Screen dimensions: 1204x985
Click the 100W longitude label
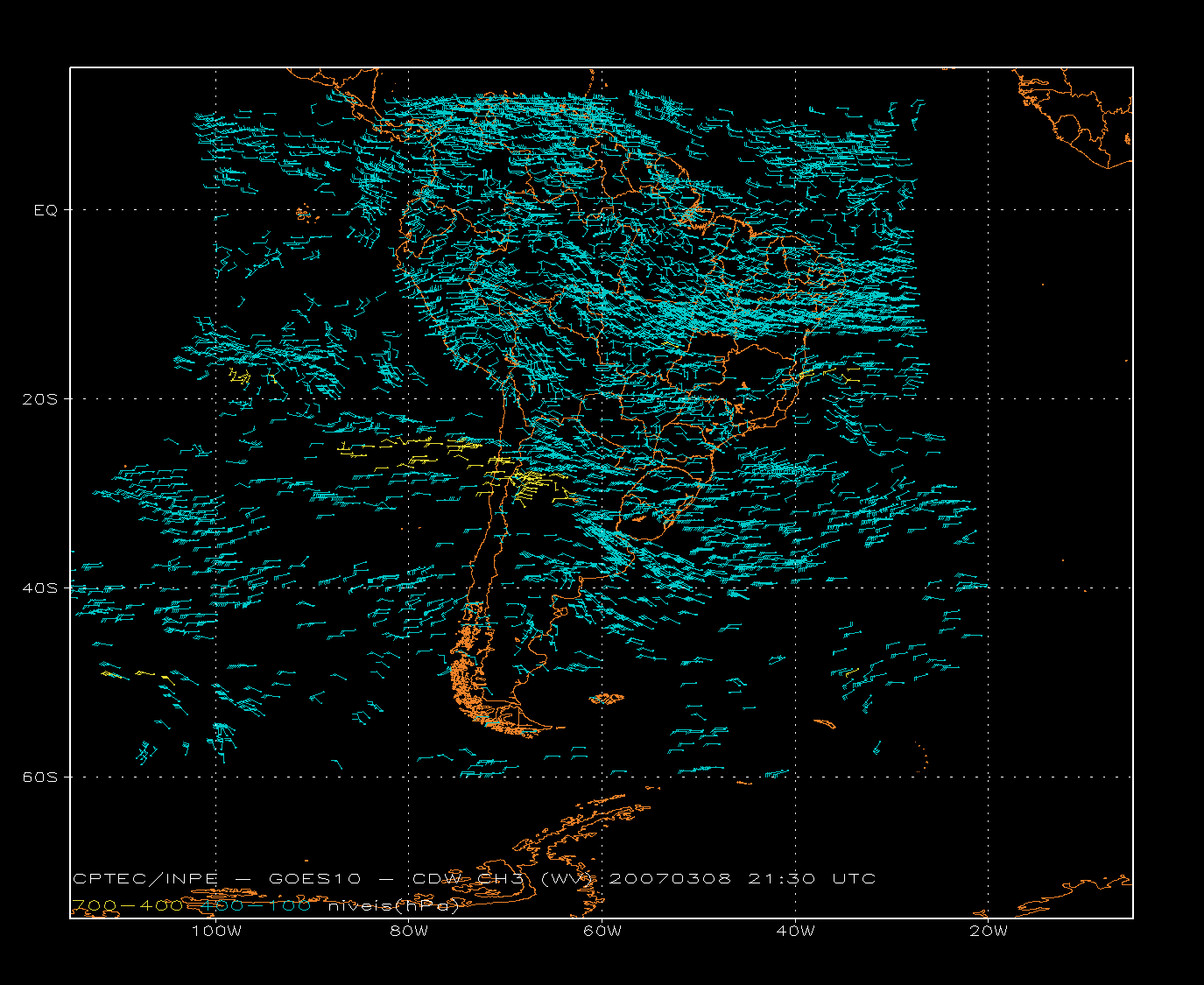pos(216,932)
